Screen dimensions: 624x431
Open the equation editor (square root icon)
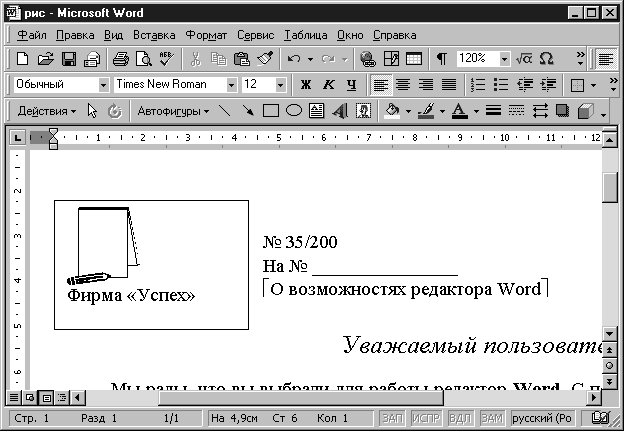pyautogui.click(x=524, y=59)
